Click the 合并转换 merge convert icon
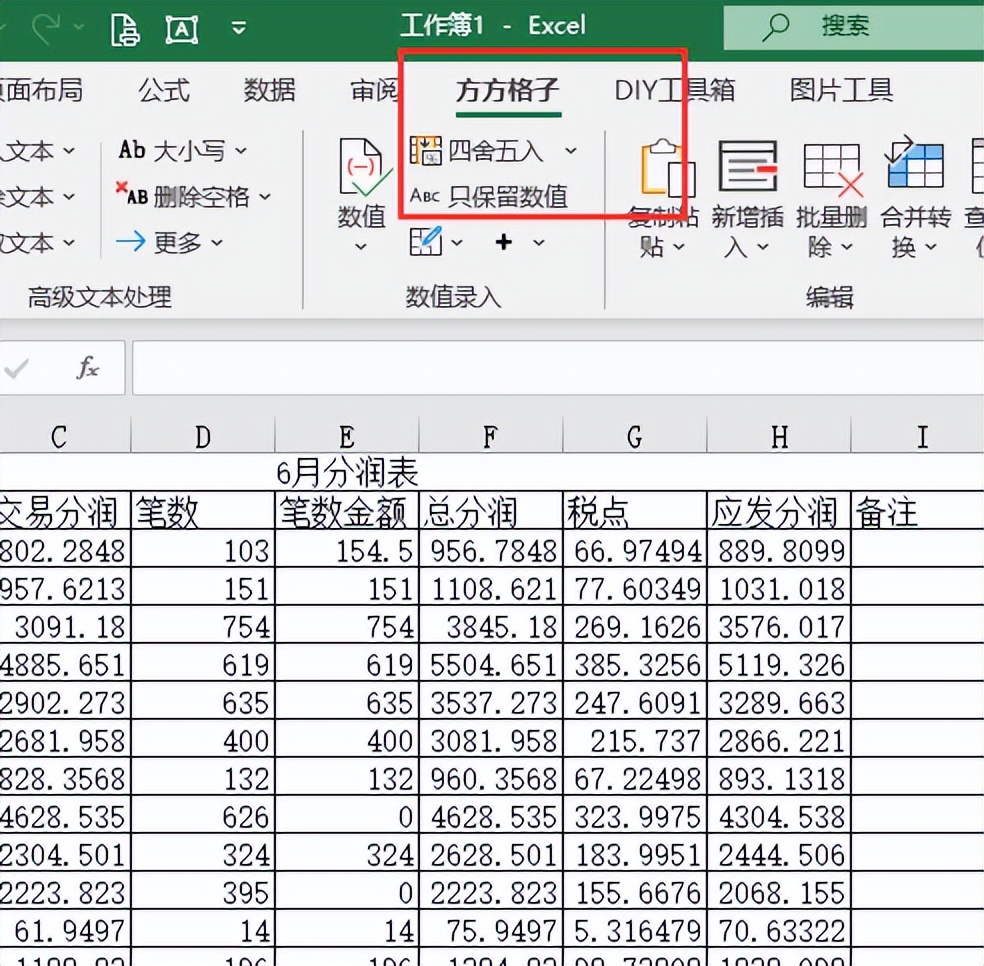 click(x=914, y=165)
